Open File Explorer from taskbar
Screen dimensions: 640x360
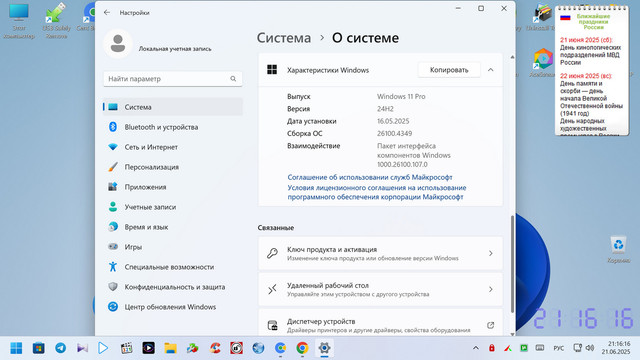pos(170,348)
